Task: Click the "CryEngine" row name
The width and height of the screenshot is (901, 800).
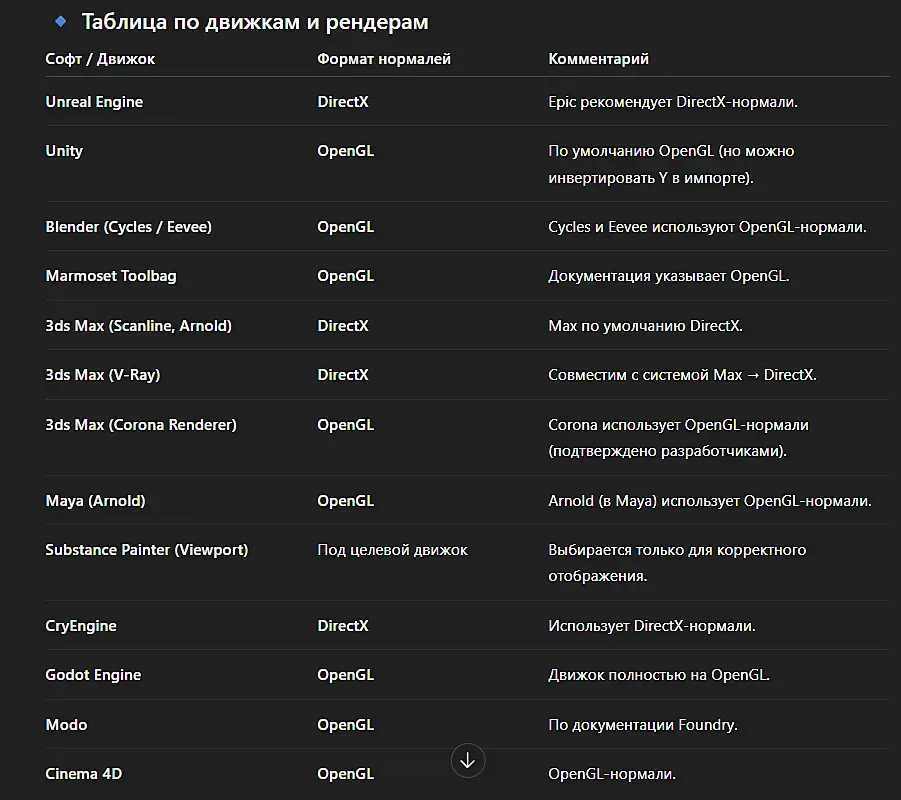Action: (81, 626)
